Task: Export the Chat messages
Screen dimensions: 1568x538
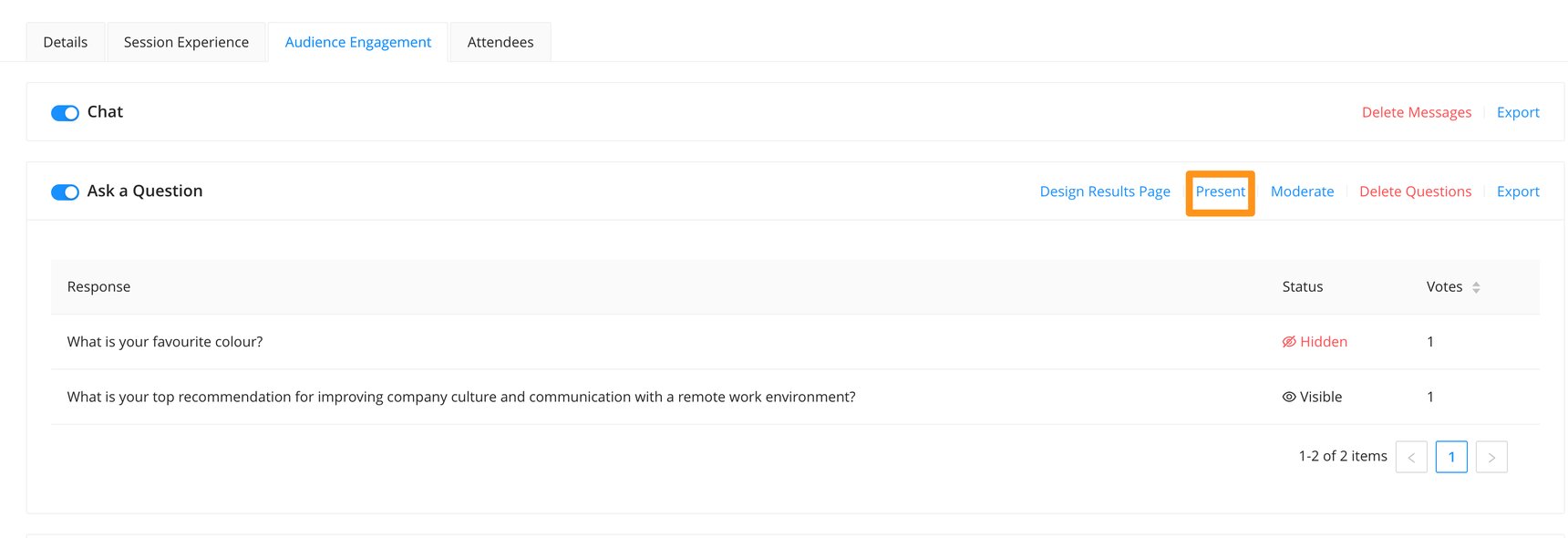Action: pyautogui.click(x=1518, y=112)
